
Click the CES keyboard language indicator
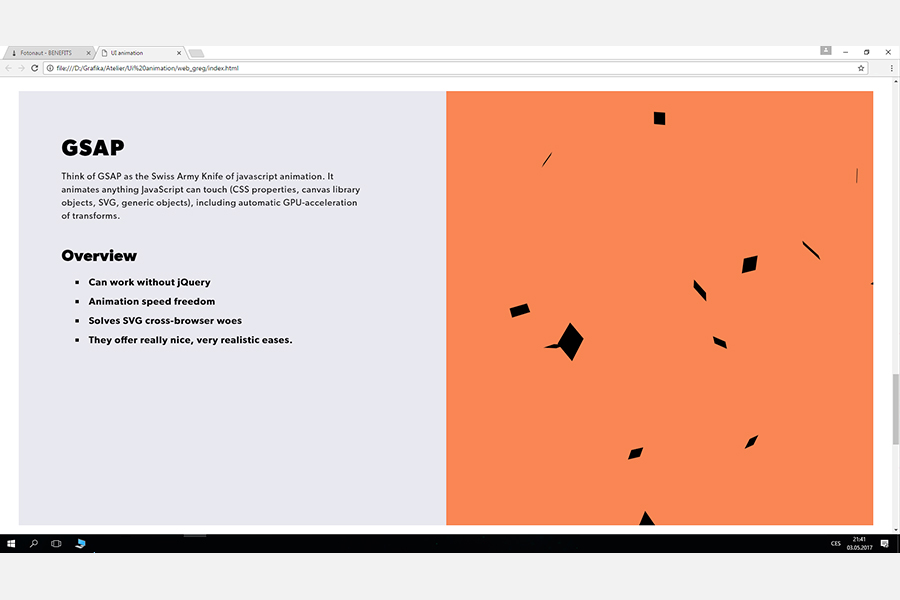(x=835, y=543)
